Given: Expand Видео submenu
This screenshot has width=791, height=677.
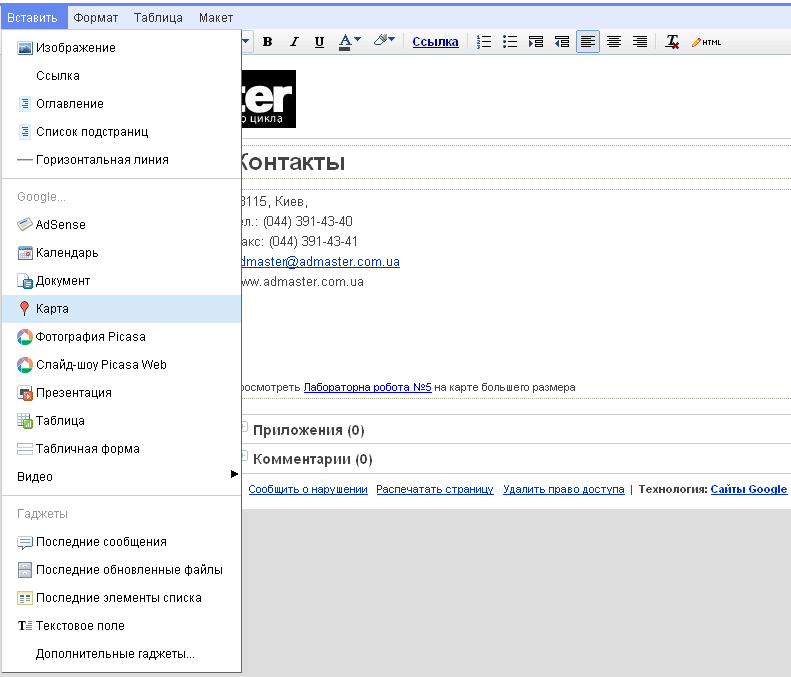Looking at the screenshot, I should [x=121, y=477].
